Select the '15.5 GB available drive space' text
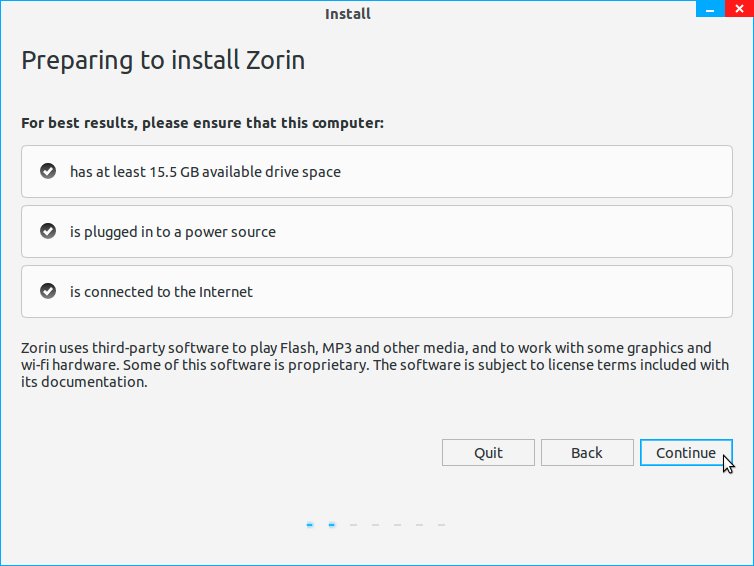 205,172
